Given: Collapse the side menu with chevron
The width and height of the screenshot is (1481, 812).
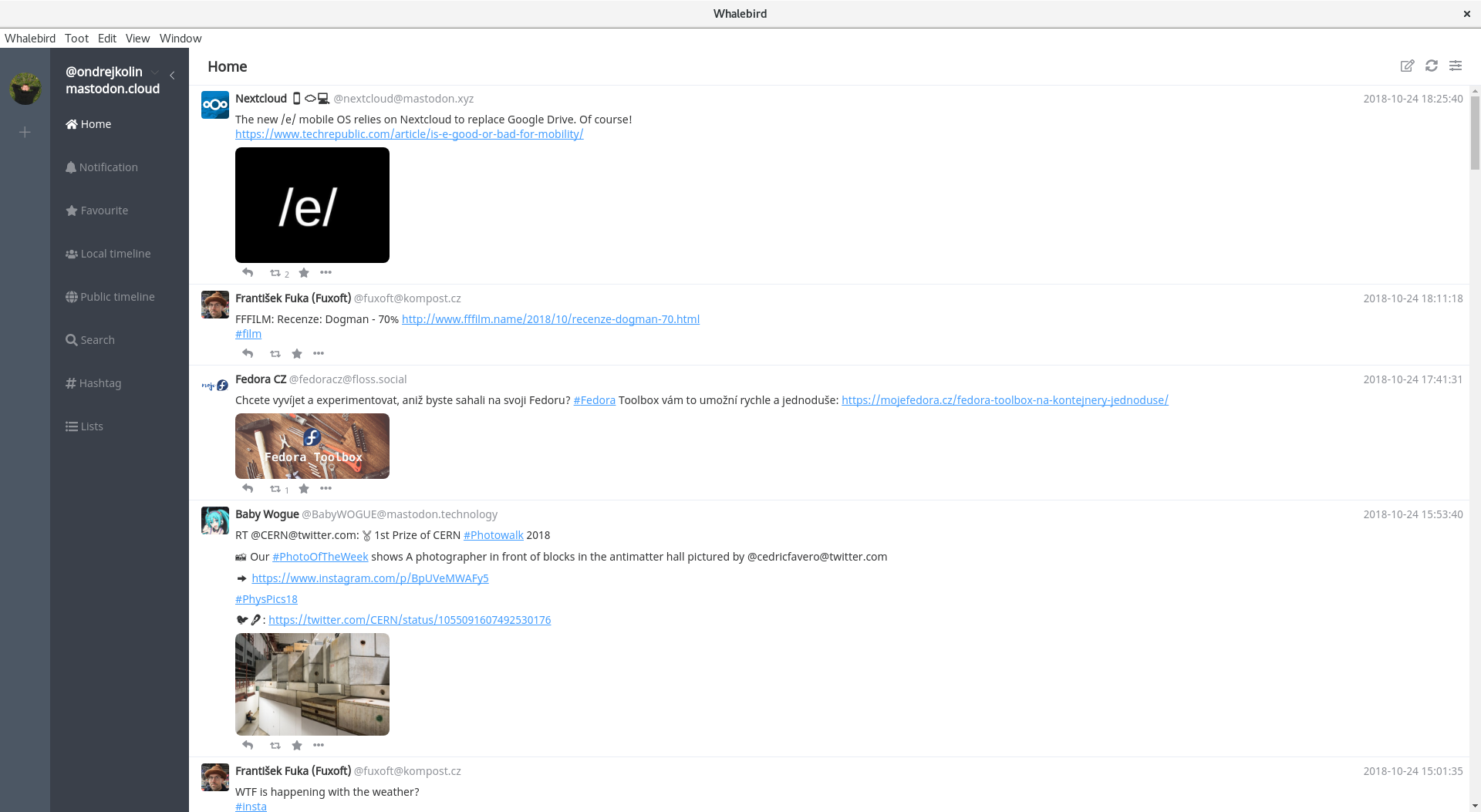Looking at the screenshot, I should click(x=172, y=76).
